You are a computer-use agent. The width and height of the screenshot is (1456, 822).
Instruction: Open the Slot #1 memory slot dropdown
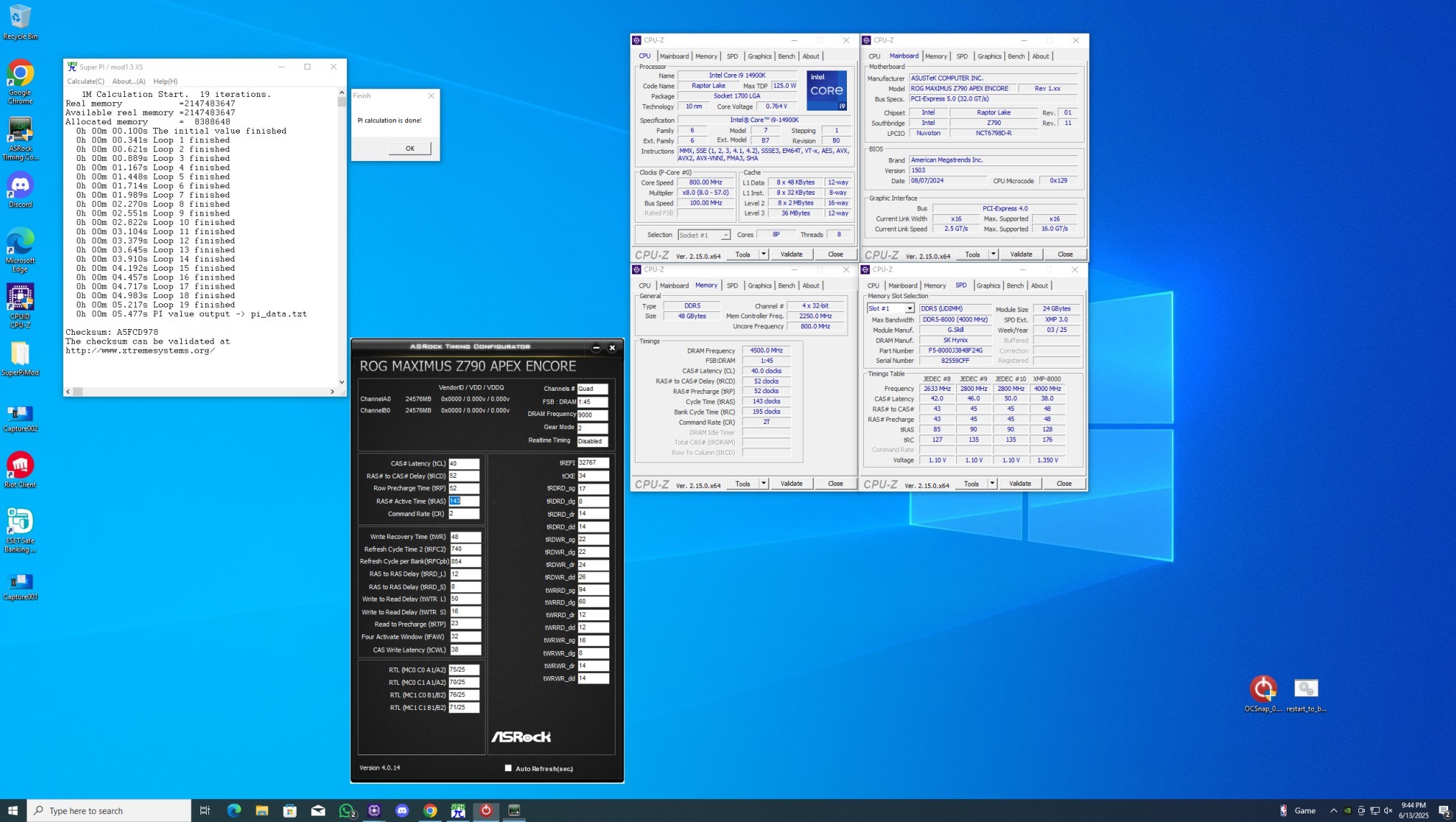pos(909,308)
